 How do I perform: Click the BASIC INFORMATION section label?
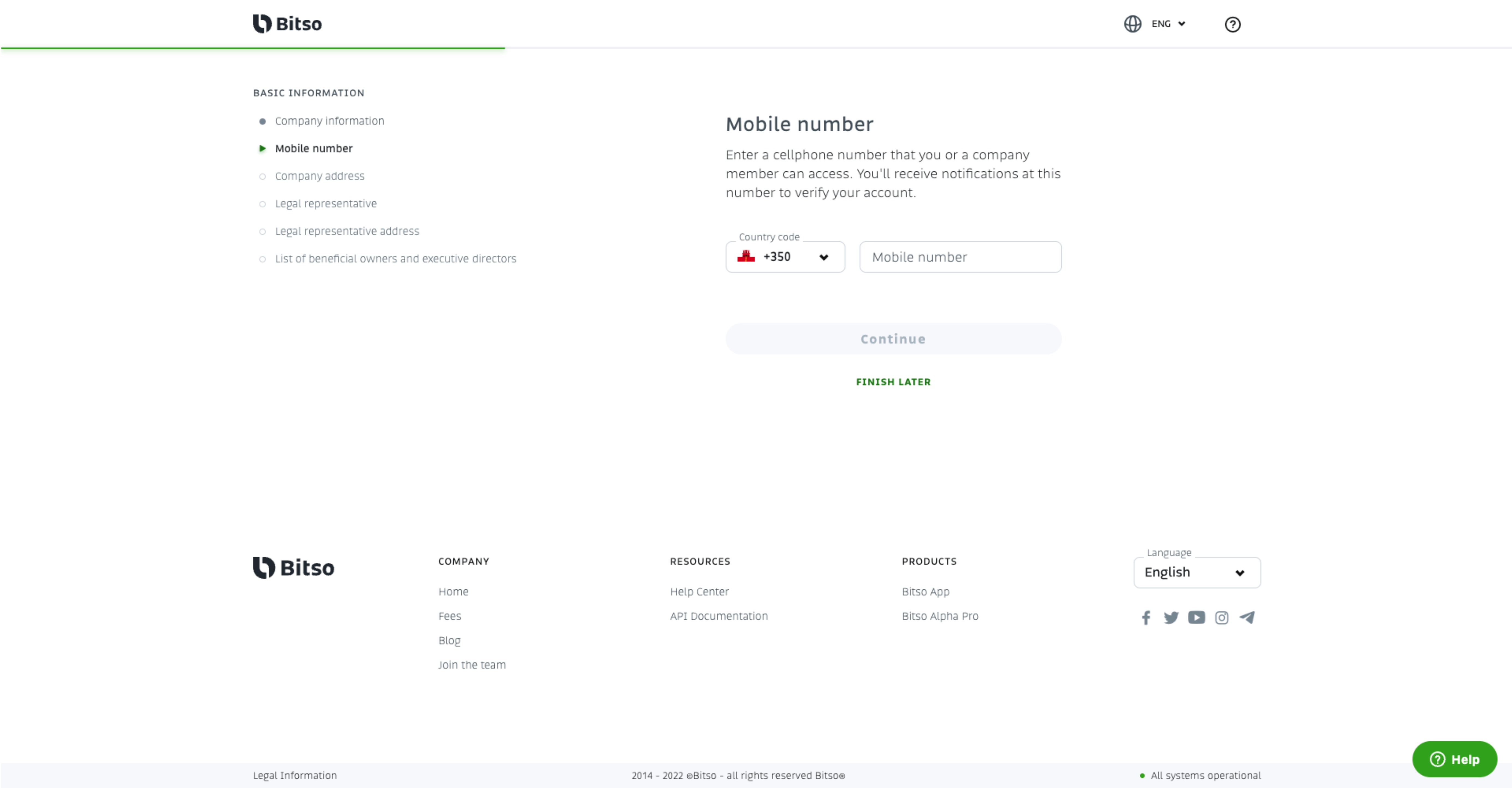click(308, 93)
